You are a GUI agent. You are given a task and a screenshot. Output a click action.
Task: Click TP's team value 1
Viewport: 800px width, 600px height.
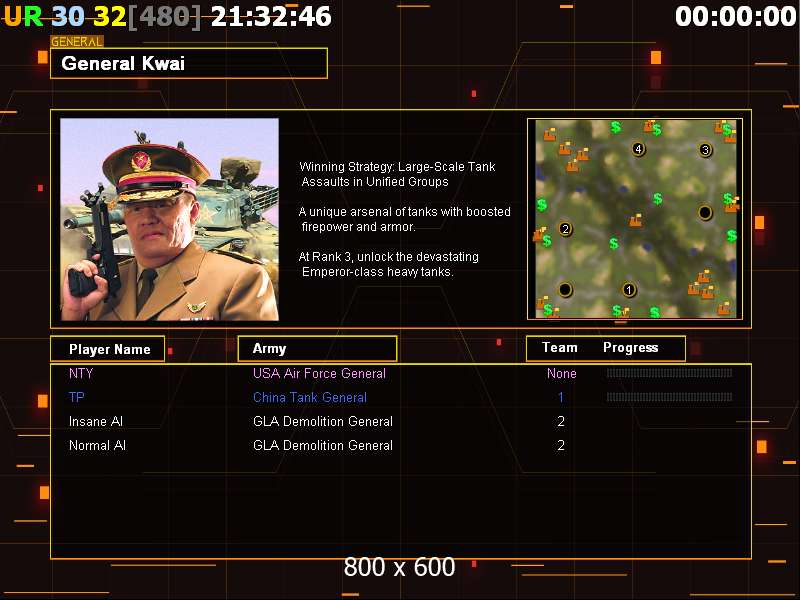(561, 397)
